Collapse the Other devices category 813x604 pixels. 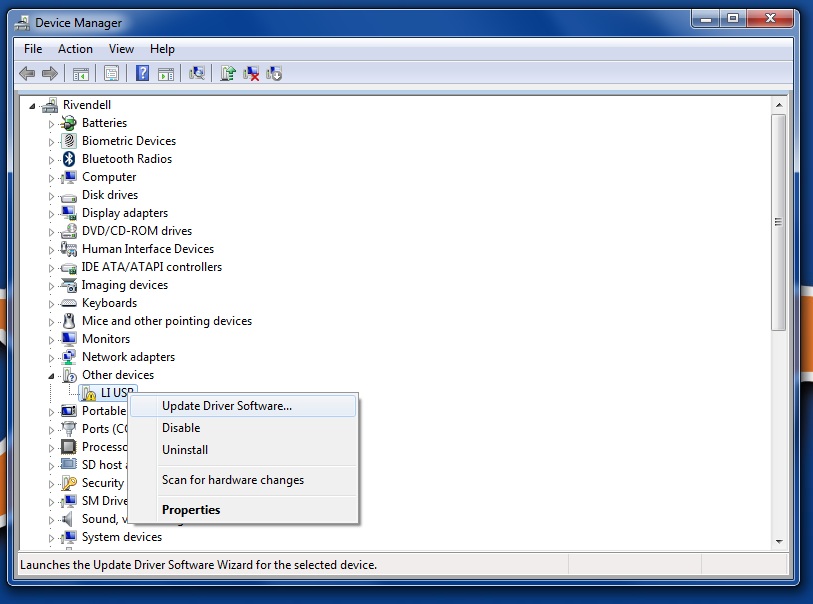52,375
